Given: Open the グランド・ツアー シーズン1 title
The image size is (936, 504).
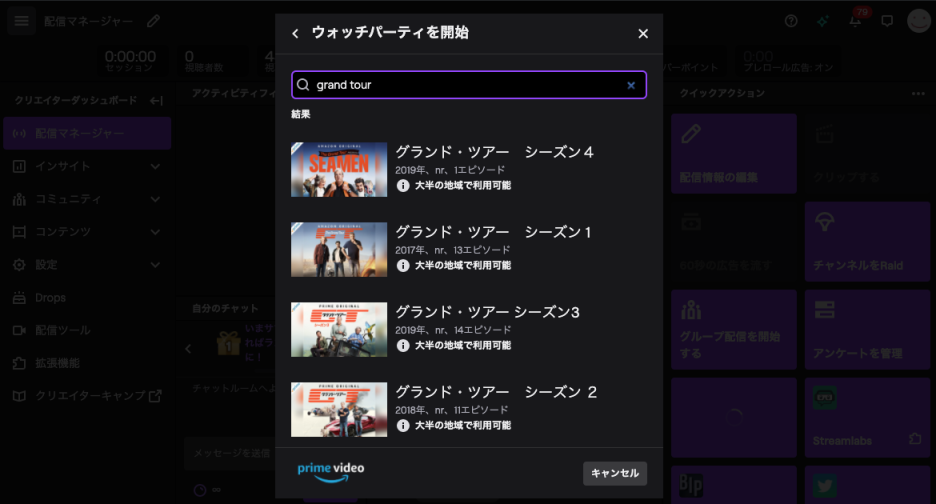Looking at the screenshot, I should (493, 232).
